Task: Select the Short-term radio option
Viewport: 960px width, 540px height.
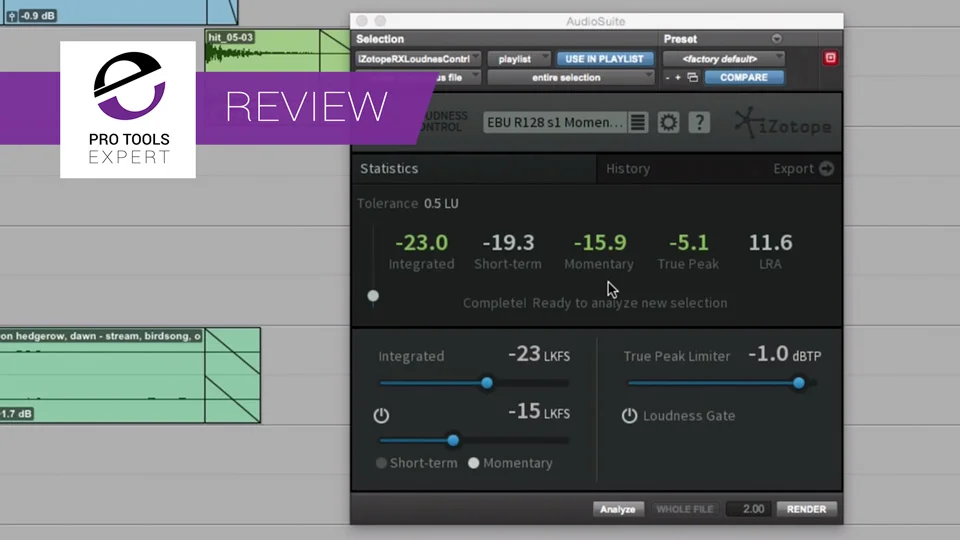Action: (x=381, y=463)
